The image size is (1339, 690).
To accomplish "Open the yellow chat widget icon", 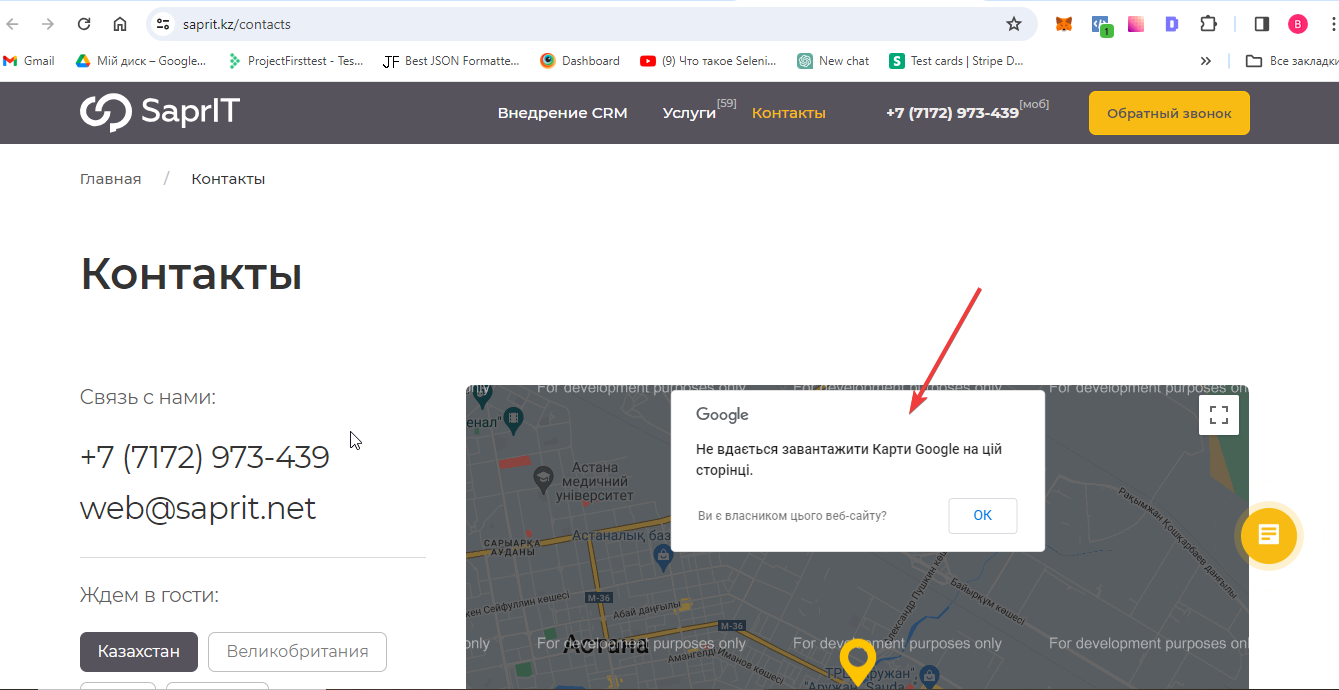I will (1268, 536).
